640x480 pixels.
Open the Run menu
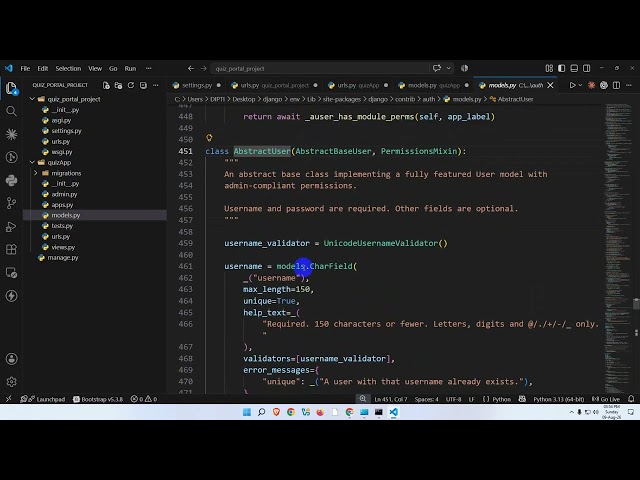[x=130, y=69]
